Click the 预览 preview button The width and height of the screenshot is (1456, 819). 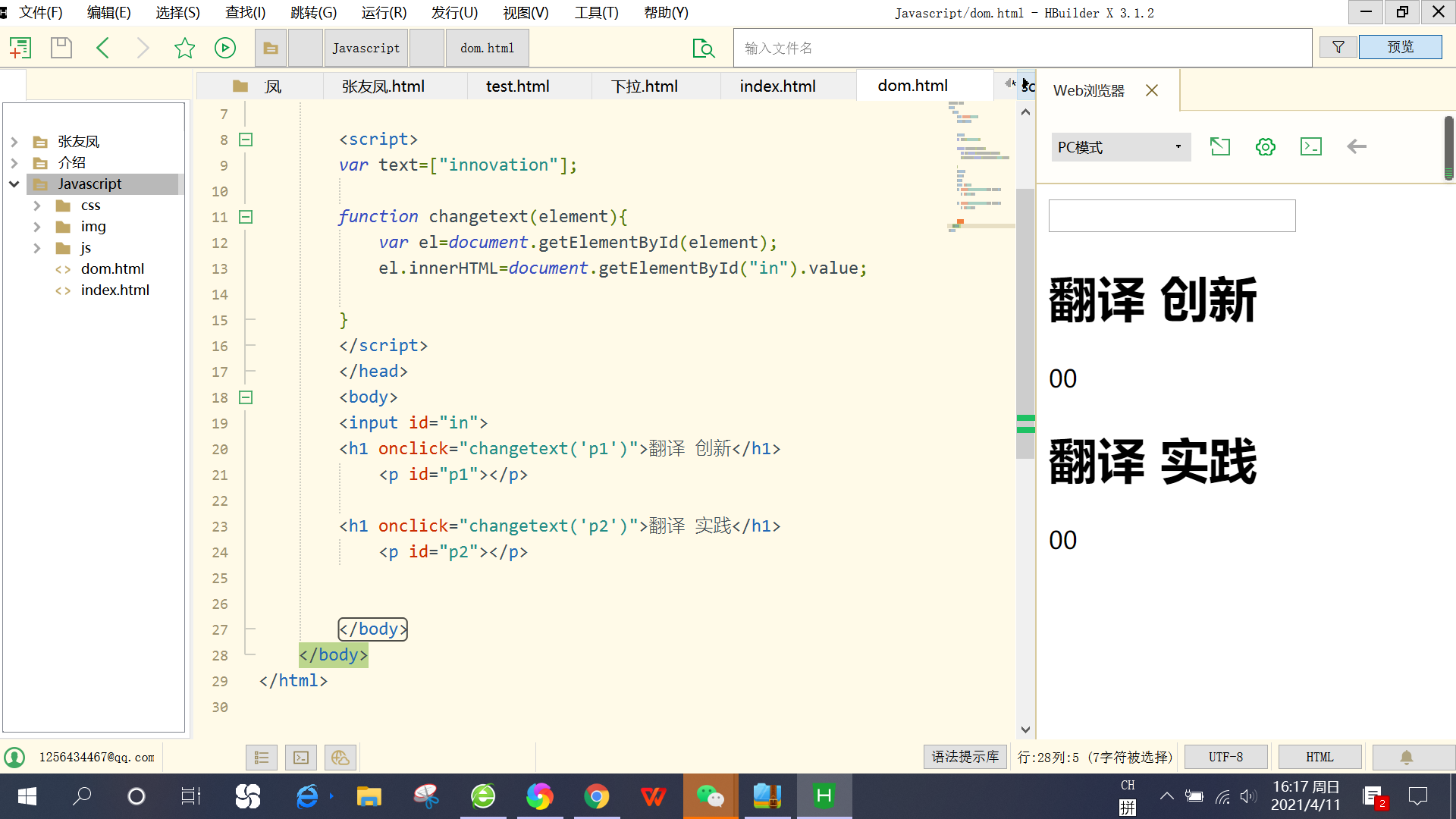coord(1400,46)
